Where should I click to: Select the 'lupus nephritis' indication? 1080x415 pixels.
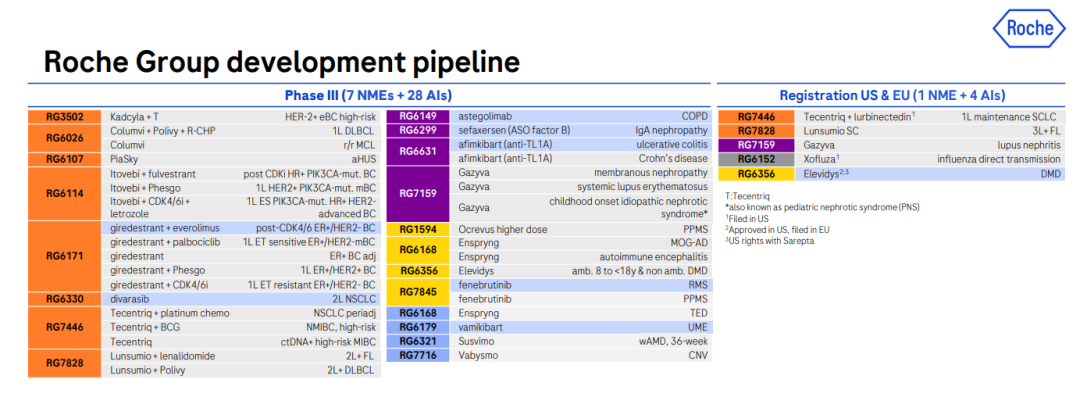(x=1028, y=145)
